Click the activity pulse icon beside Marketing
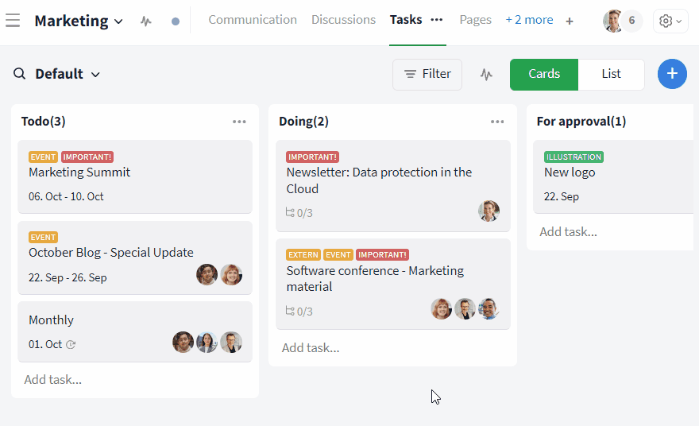 pos(146,21)
